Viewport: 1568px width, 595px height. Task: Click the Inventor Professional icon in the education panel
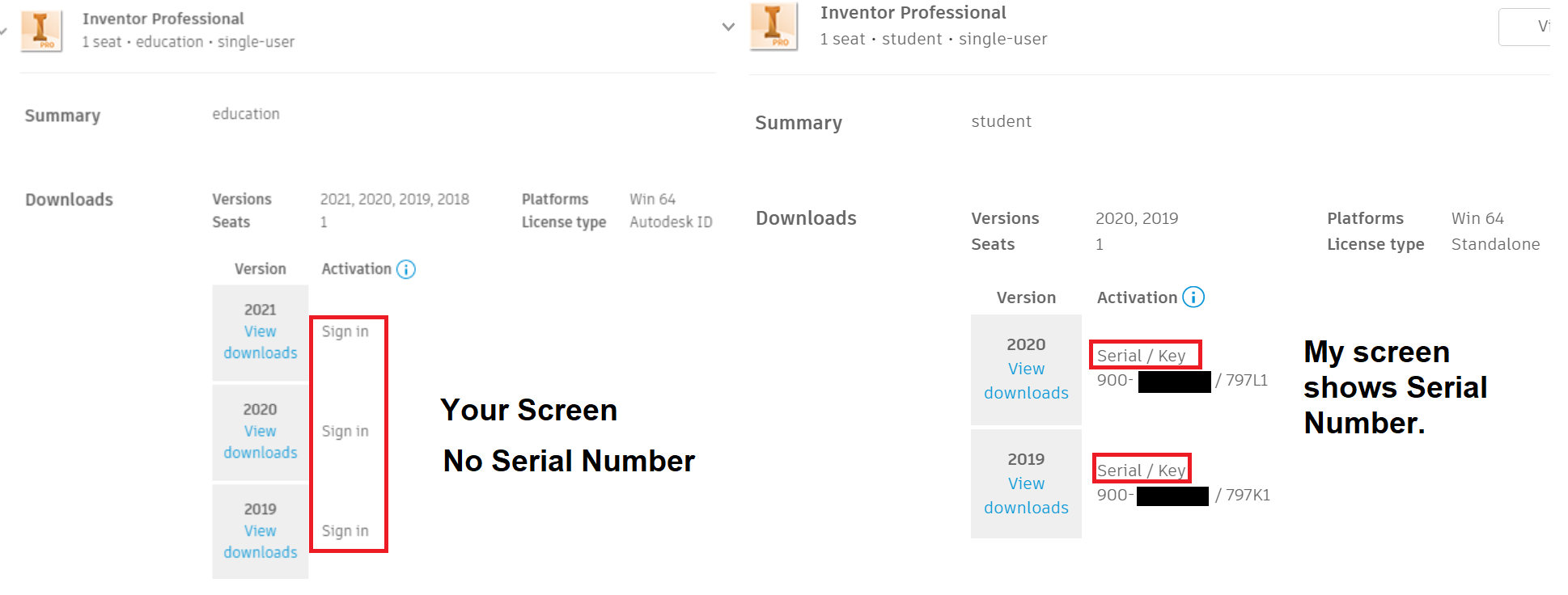41,31
